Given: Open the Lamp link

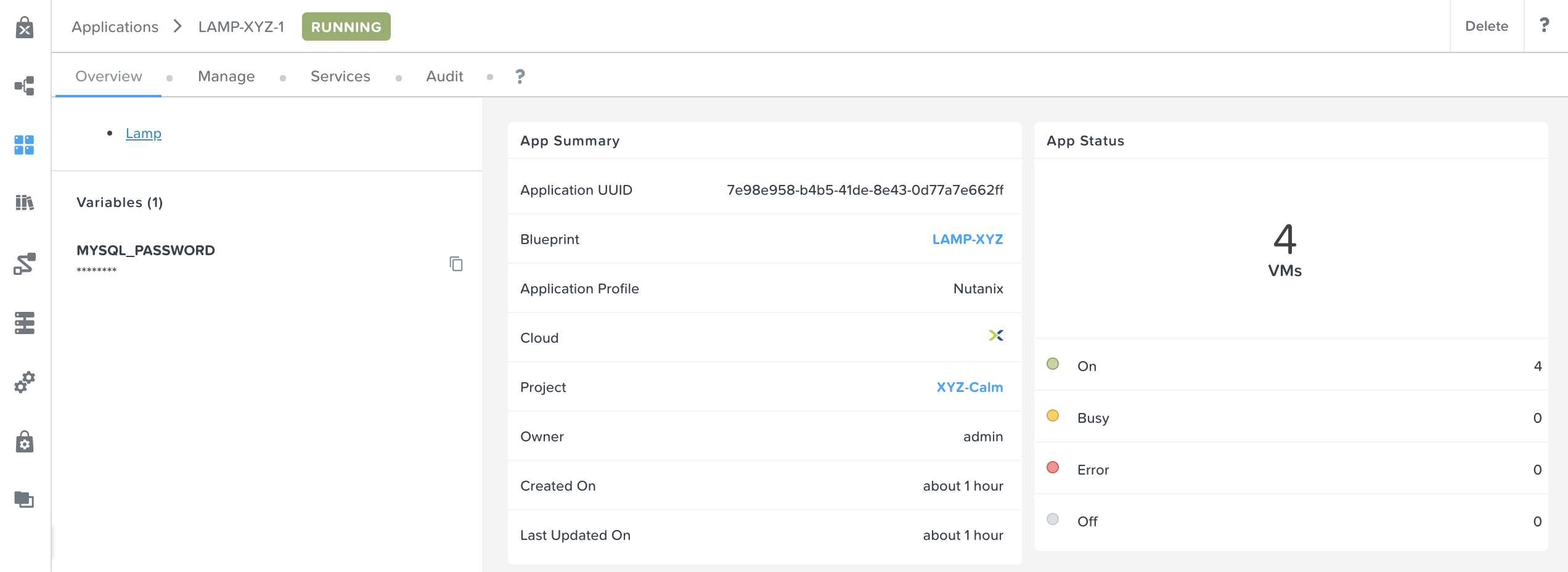Looking at the screenshot, I should tap(144, 133).
